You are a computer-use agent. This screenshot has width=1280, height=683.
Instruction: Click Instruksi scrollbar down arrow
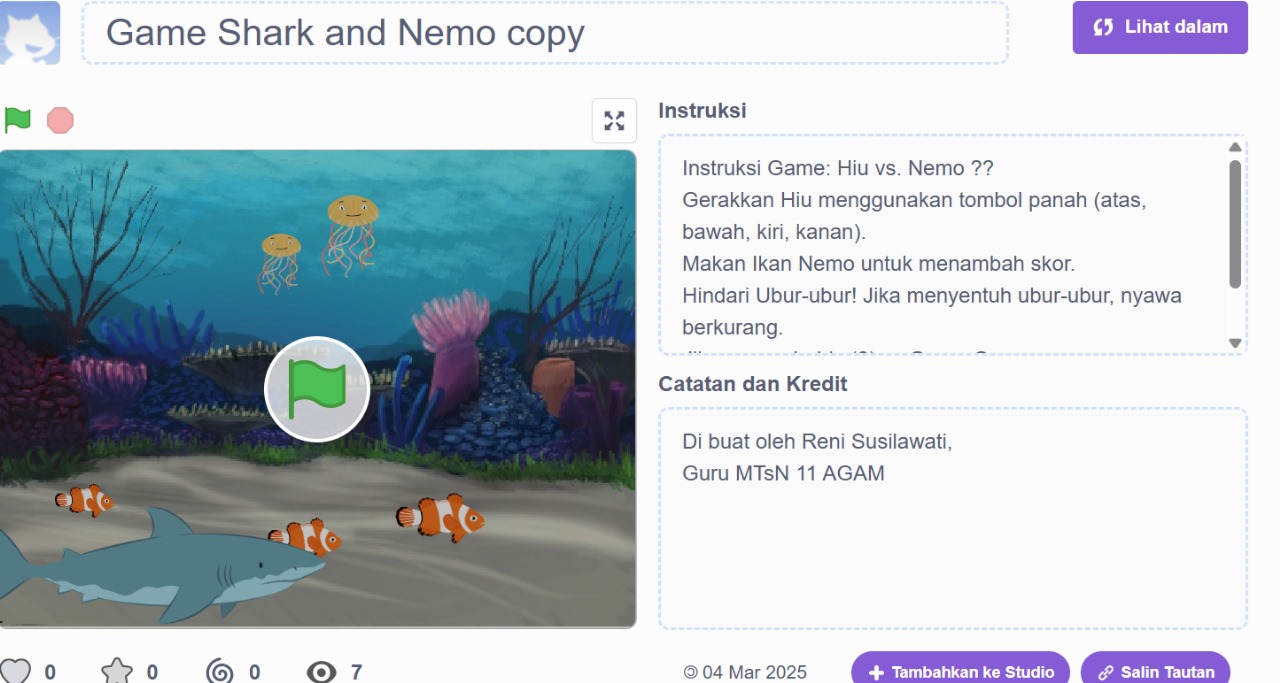coord(1235,343)
